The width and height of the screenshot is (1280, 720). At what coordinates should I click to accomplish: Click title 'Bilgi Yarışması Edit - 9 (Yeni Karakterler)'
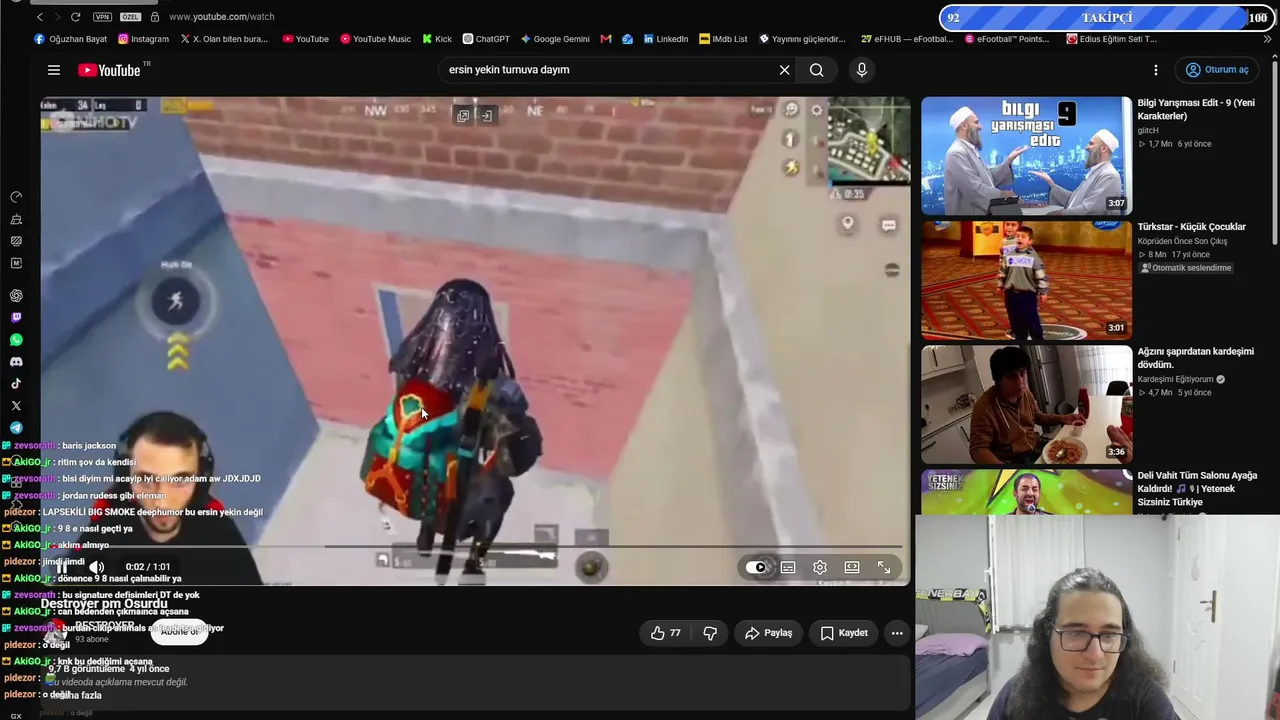(x=1196, y=109)
